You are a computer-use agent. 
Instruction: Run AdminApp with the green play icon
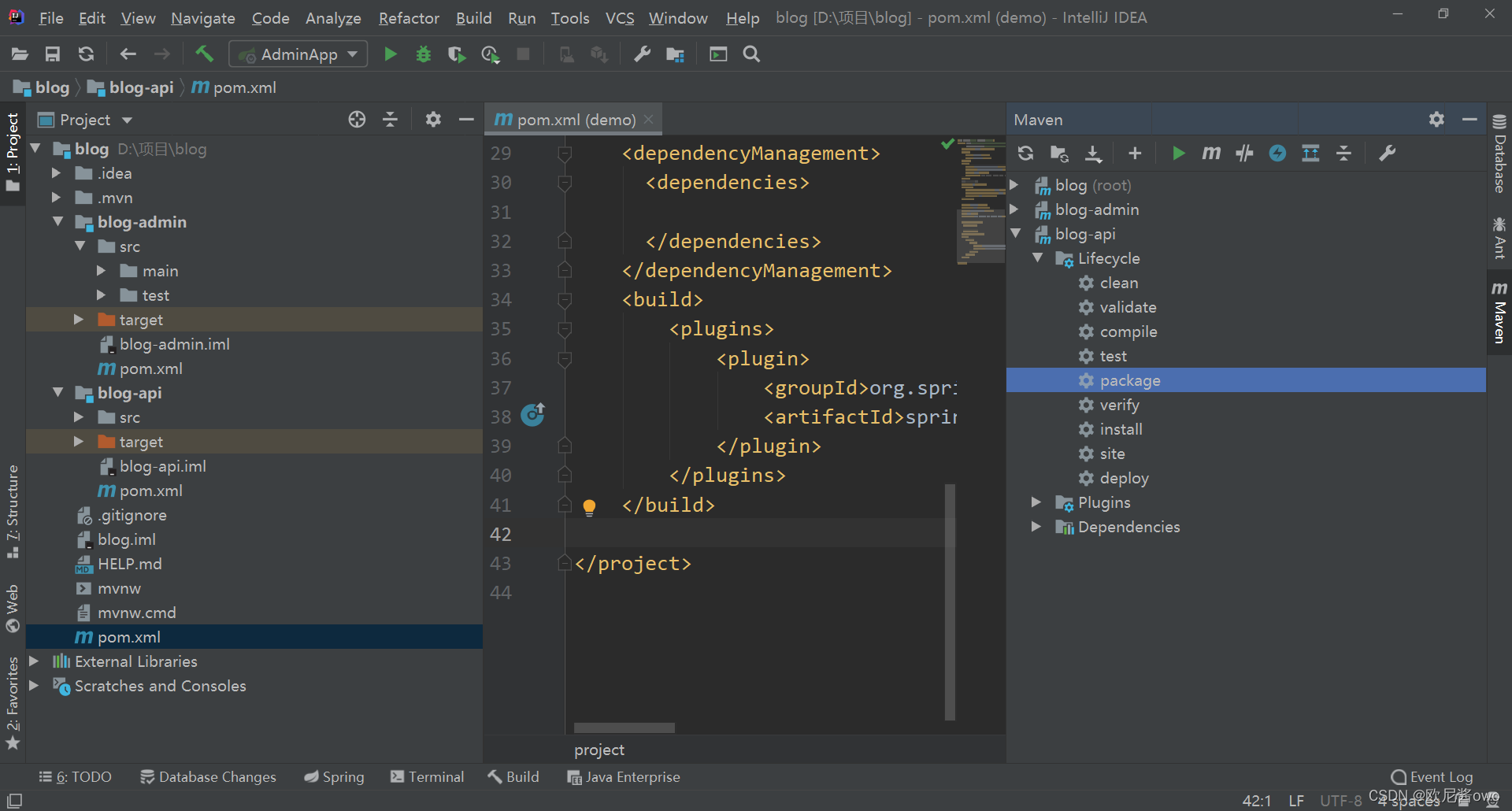point(390,54)
